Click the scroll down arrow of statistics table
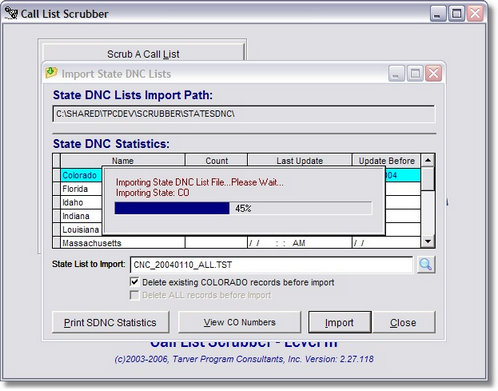The width and height of the screenshot is (498, 391). point(428,241)
